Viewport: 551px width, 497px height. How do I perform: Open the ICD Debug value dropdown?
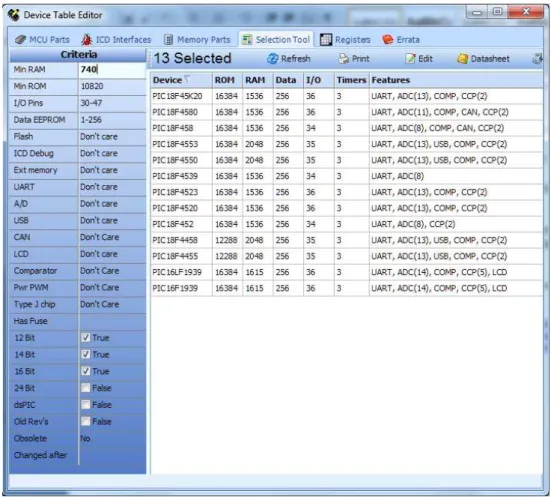click(x=112, y=154)
